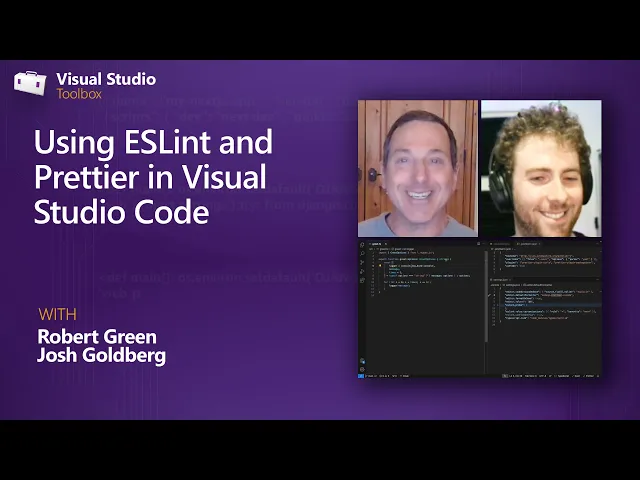Open the Search icon in VS Code sidebar

point(362,253)
